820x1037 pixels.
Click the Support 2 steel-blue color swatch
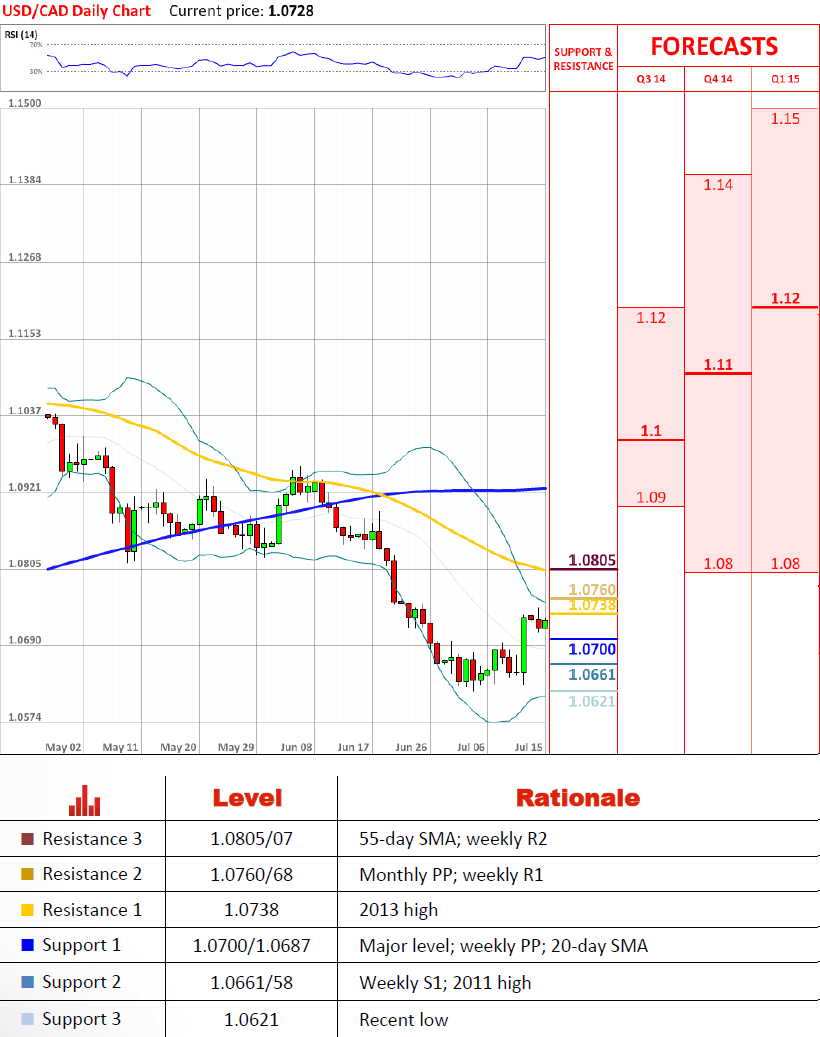point(27,982)
